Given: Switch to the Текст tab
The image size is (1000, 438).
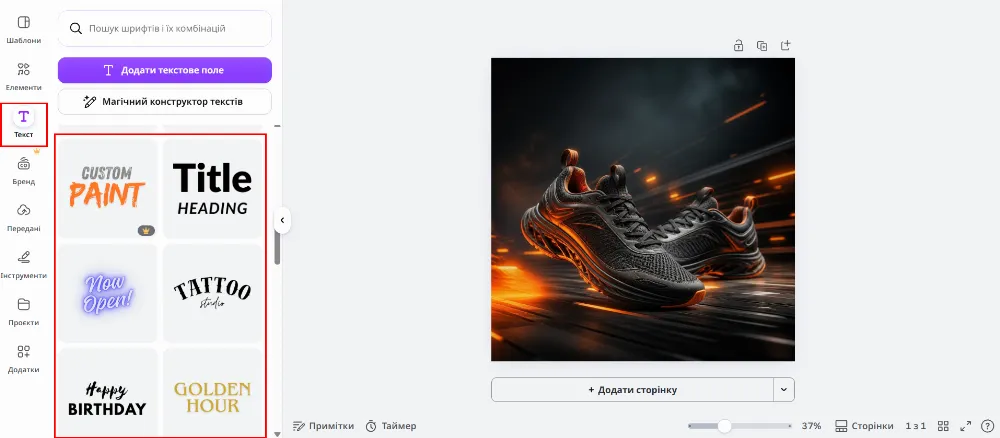Looking at the screenshot, I should [x=24, y=124].
